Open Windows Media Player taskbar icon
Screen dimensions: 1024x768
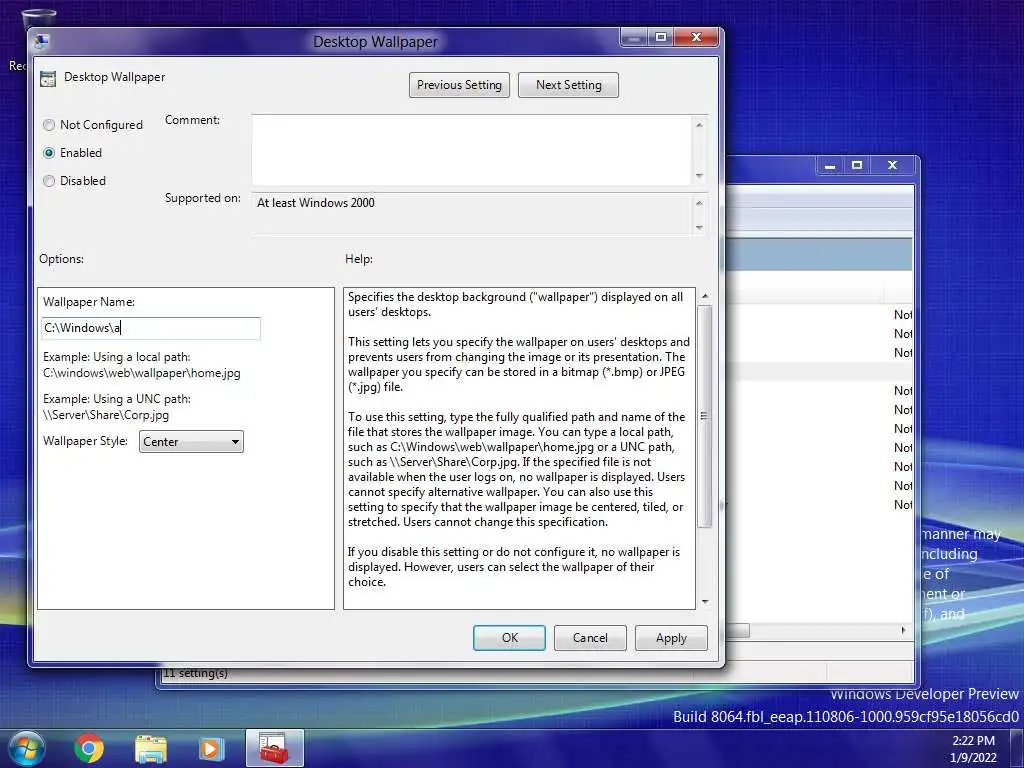(210, 749)
